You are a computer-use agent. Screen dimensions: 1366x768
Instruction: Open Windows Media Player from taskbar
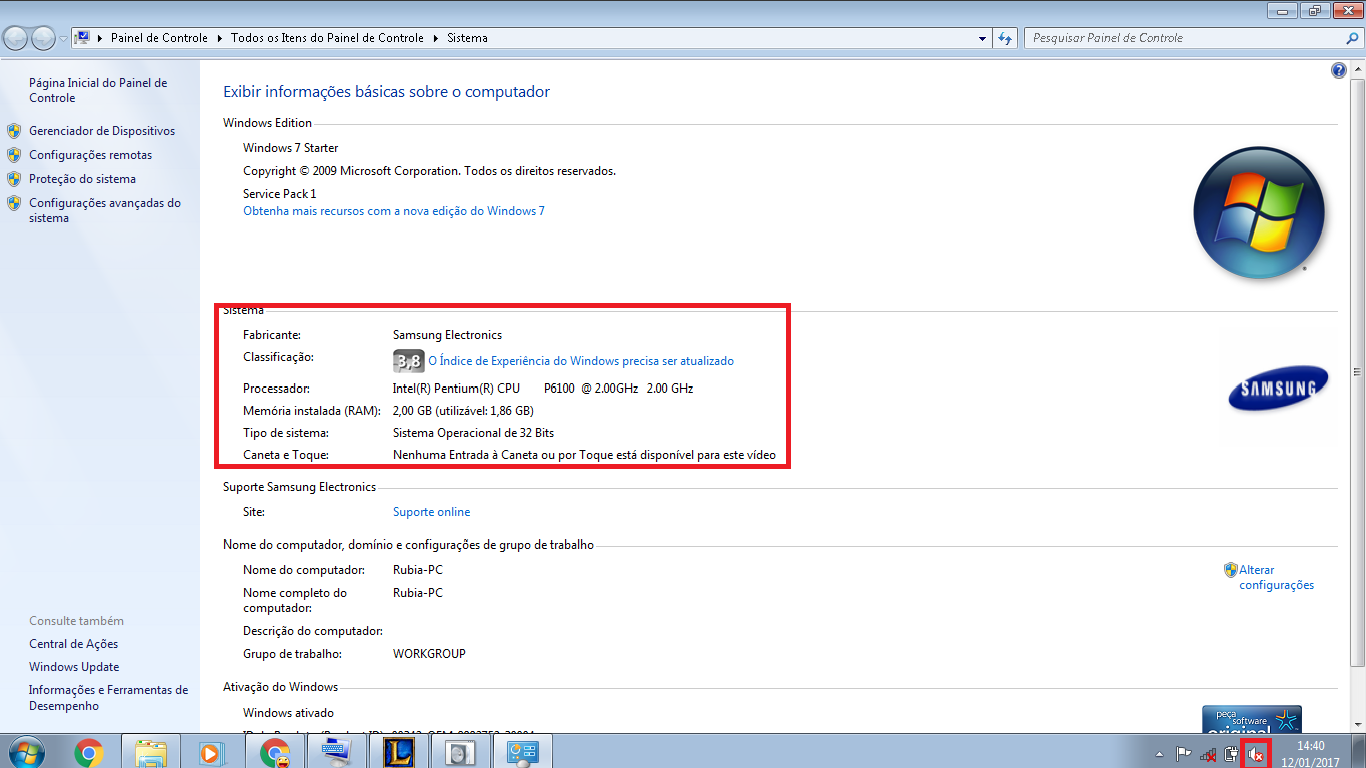click(210, 752)
